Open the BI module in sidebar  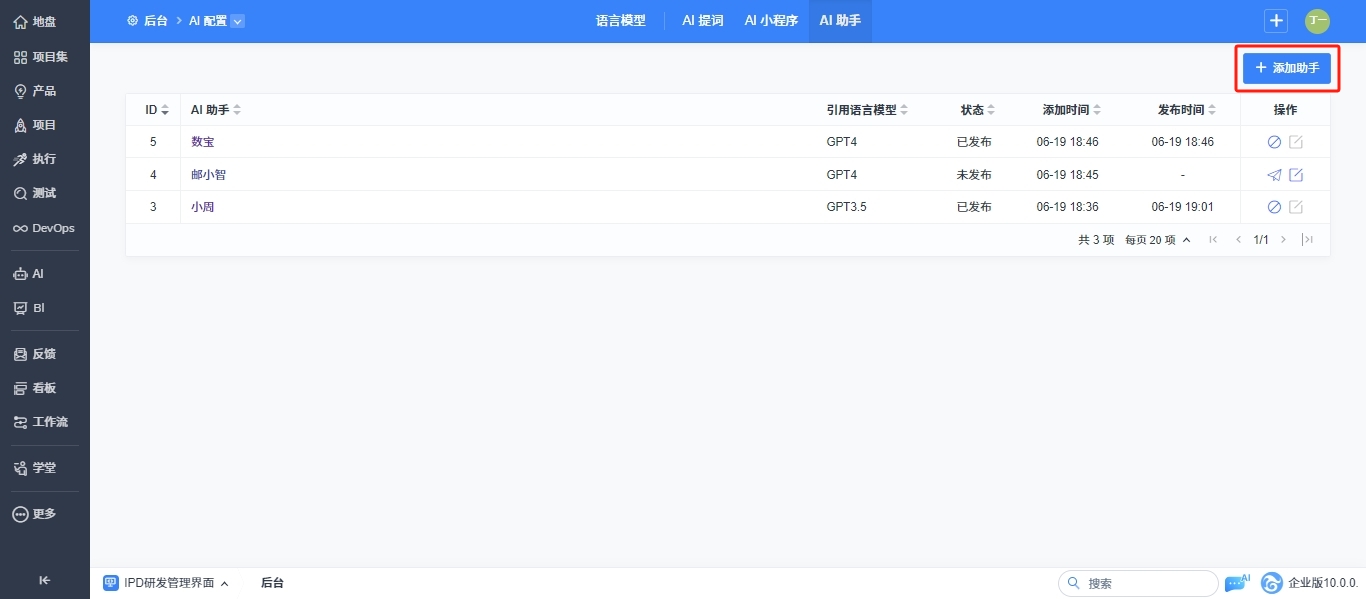44,308
